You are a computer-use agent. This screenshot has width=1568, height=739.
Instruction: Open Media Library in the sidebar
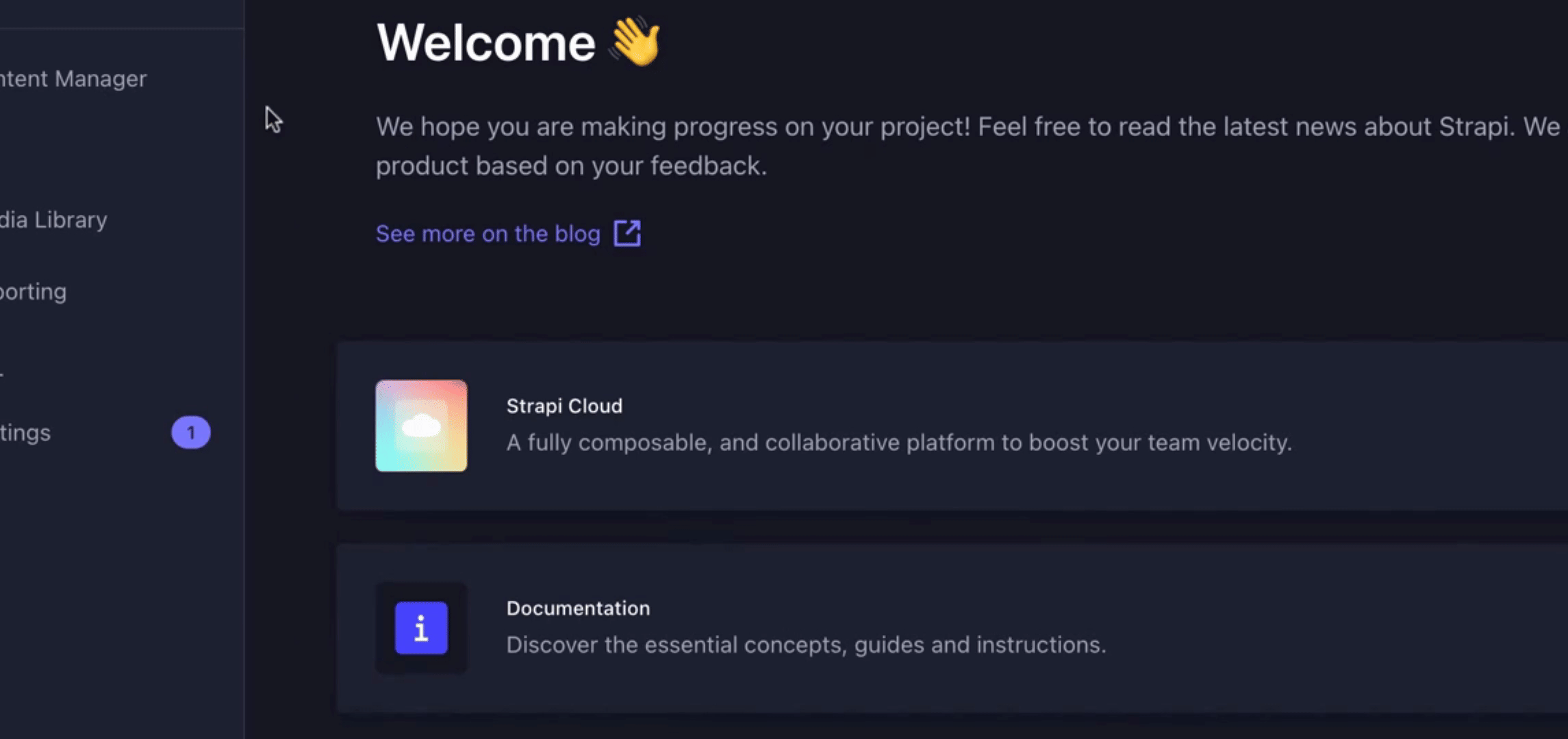pos(53,220)
